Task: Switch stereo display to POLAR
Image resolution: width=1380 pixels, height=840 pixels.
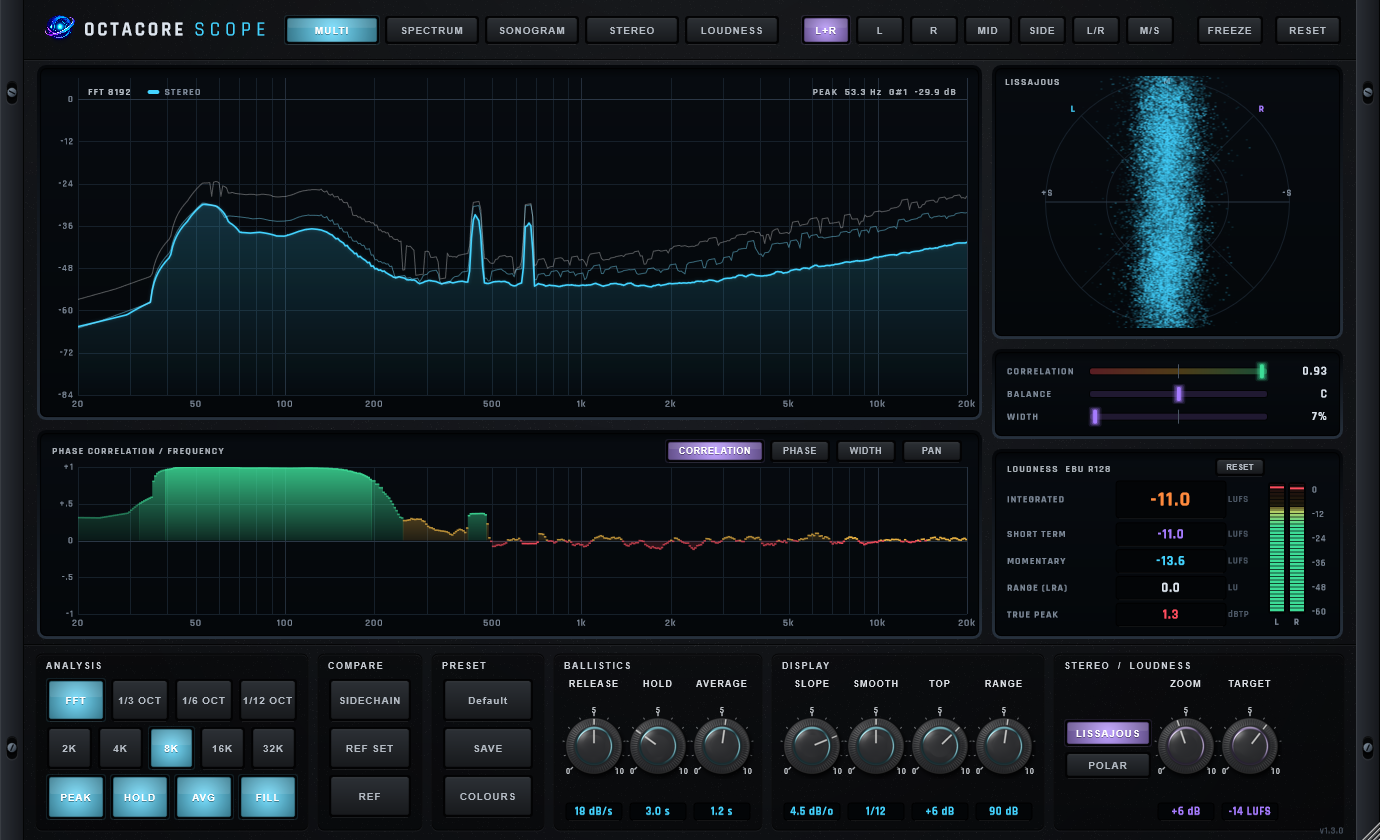Action: pos(1108,765)
